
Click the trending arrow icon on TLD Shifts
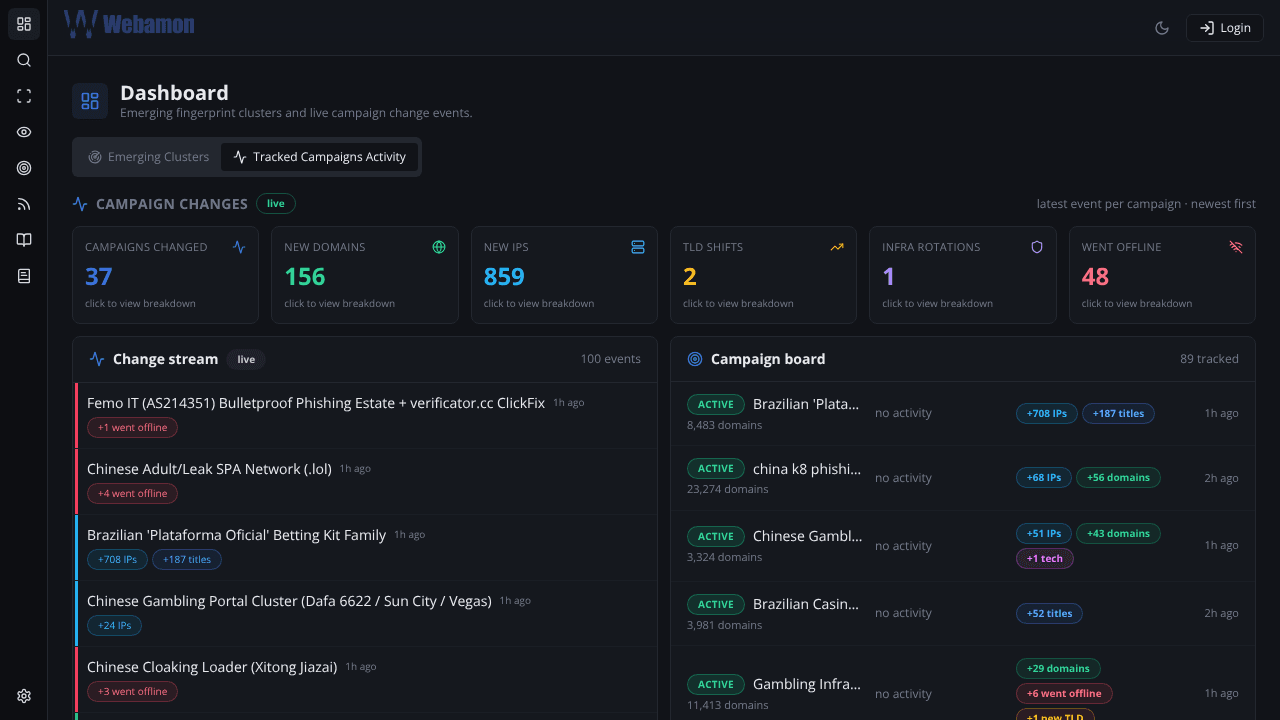coord(837,247)
